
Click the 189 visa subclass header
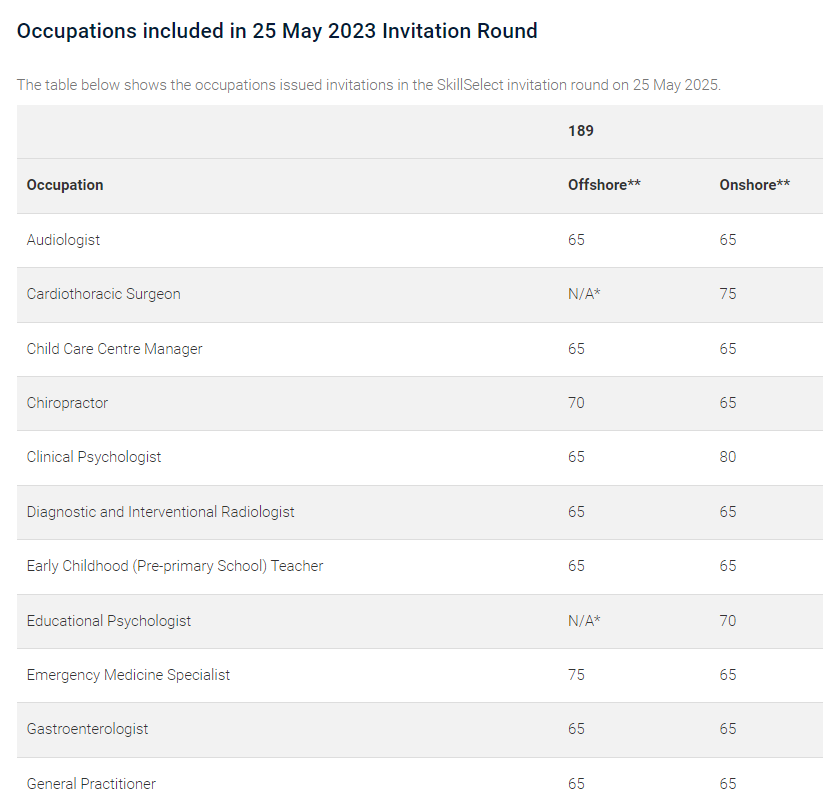pos(581,131)
